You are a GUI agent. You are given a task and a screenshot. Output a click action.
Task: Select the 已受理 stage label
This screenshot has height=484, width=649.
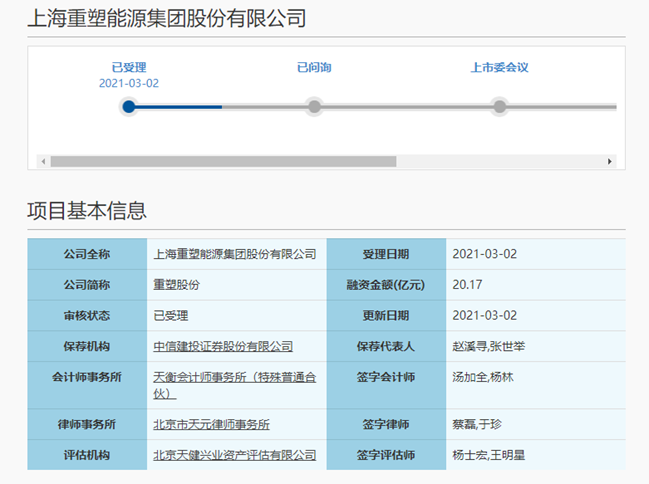129,67
